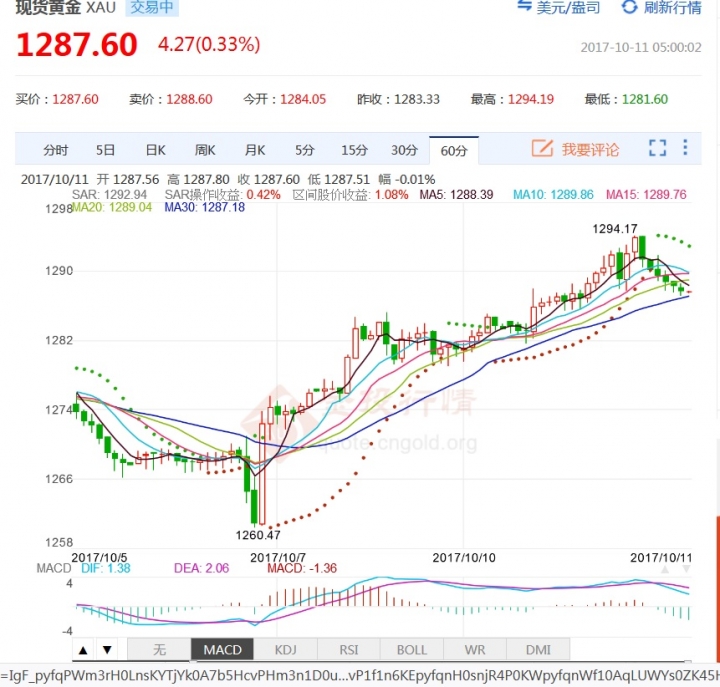The height and width of the screenshot is (687, 720).
Task: Click the comment pencil icon
Action: (x=542, y=149)
